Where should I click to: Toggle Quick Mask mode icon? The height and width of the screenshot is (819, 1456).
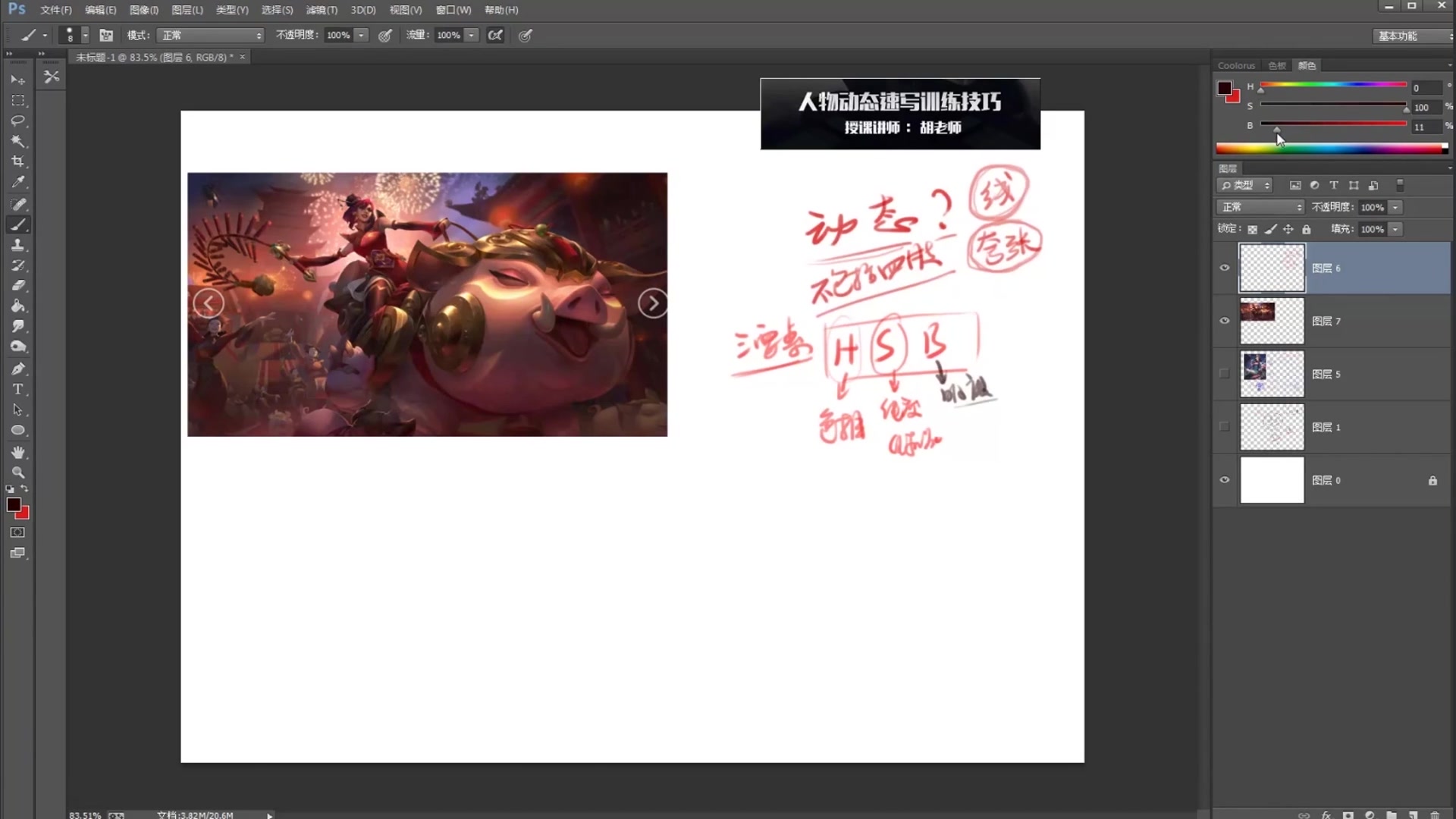(17, 533)
